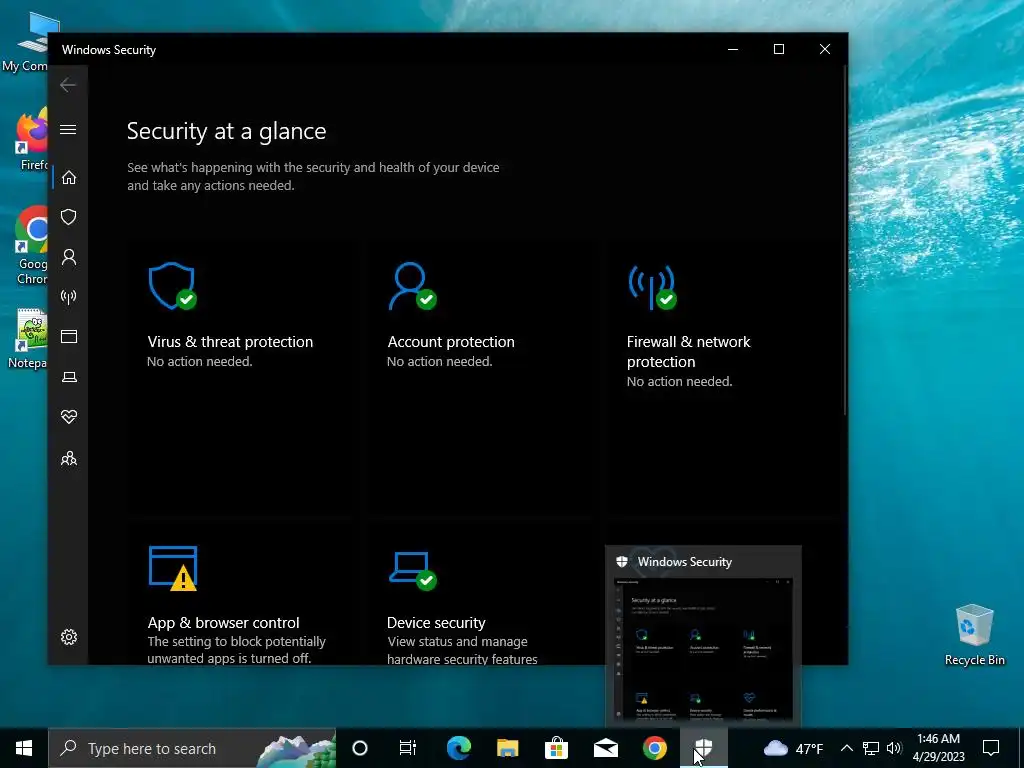Image resolution: width=1024 pixels, height=768 pixels.
Task: Open Firewall & network protection heading
Action: (688, 351)
